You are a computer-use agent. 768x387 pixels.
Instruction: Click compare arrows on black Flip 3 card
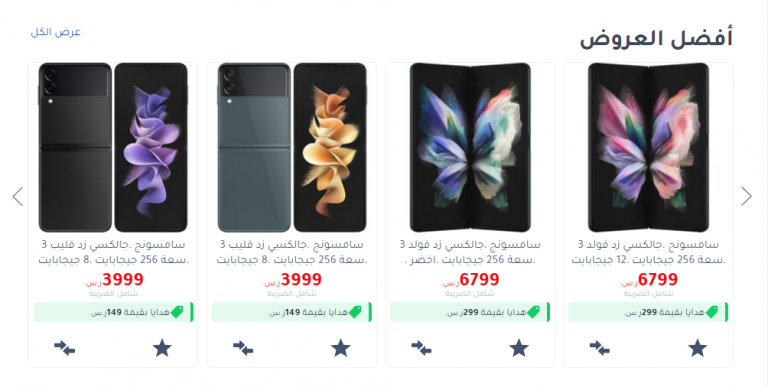[64, 348]
